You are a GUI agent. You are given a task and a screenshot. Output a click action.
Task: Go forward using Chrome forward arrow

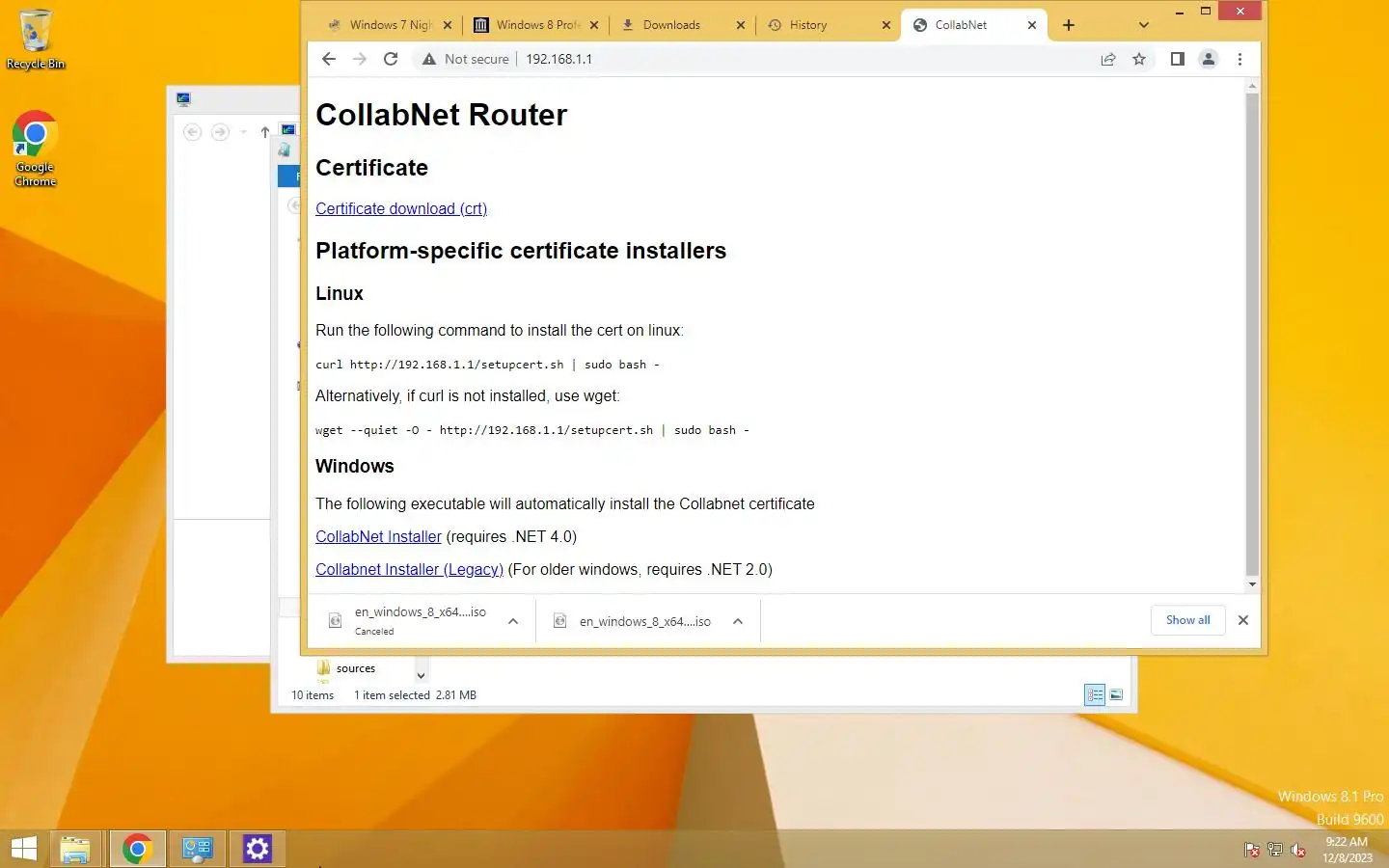click(x=360, y=59)
